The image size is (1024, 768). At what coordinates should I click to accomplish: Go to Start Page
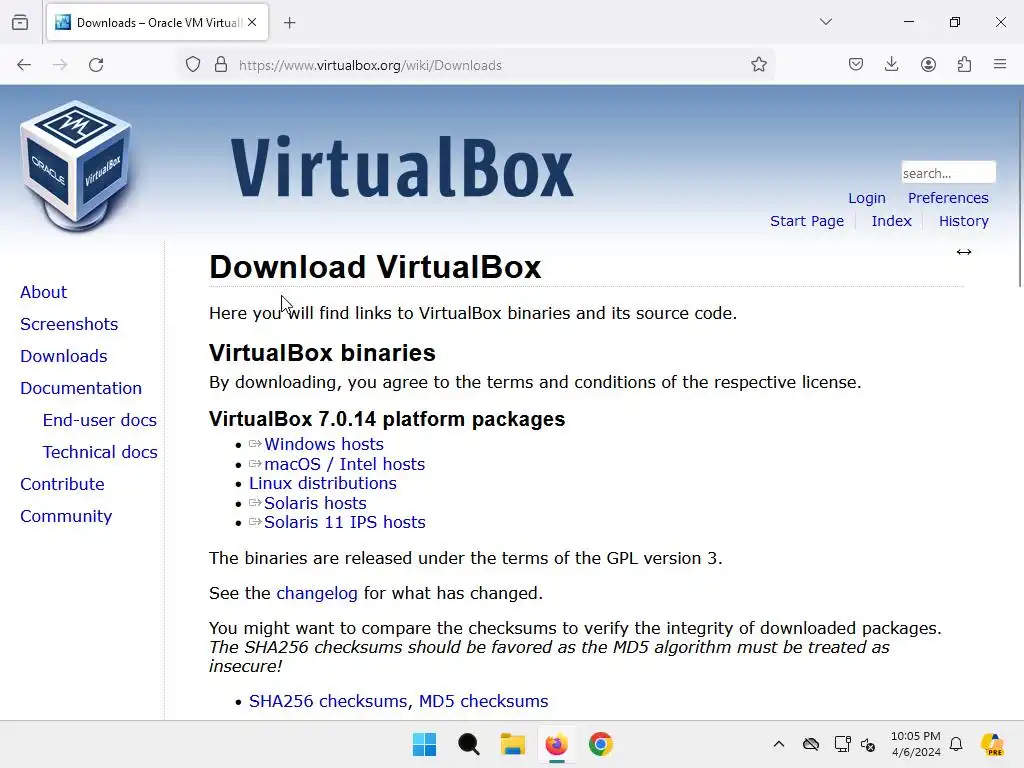[x=807, y=221]
